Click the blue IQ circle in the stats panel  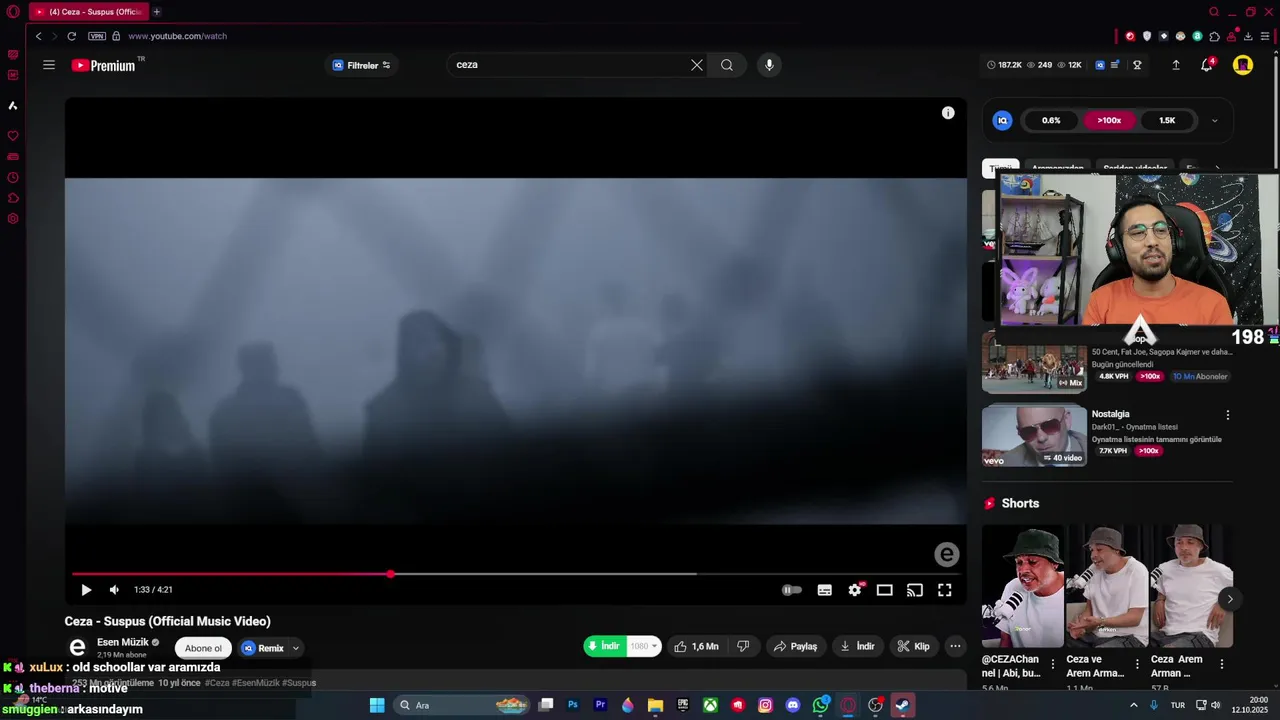coord(1002,120)
